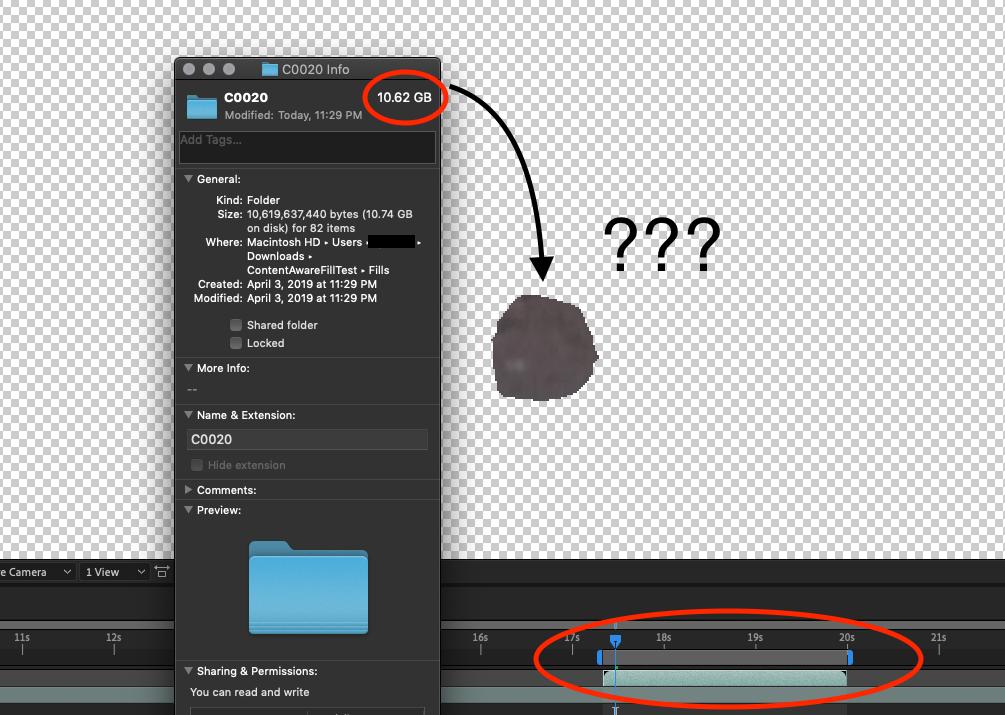The height and width of the screenshot is (715, 1005).
Task: Click the C0020 name field
Action: (x=307, y=440)
